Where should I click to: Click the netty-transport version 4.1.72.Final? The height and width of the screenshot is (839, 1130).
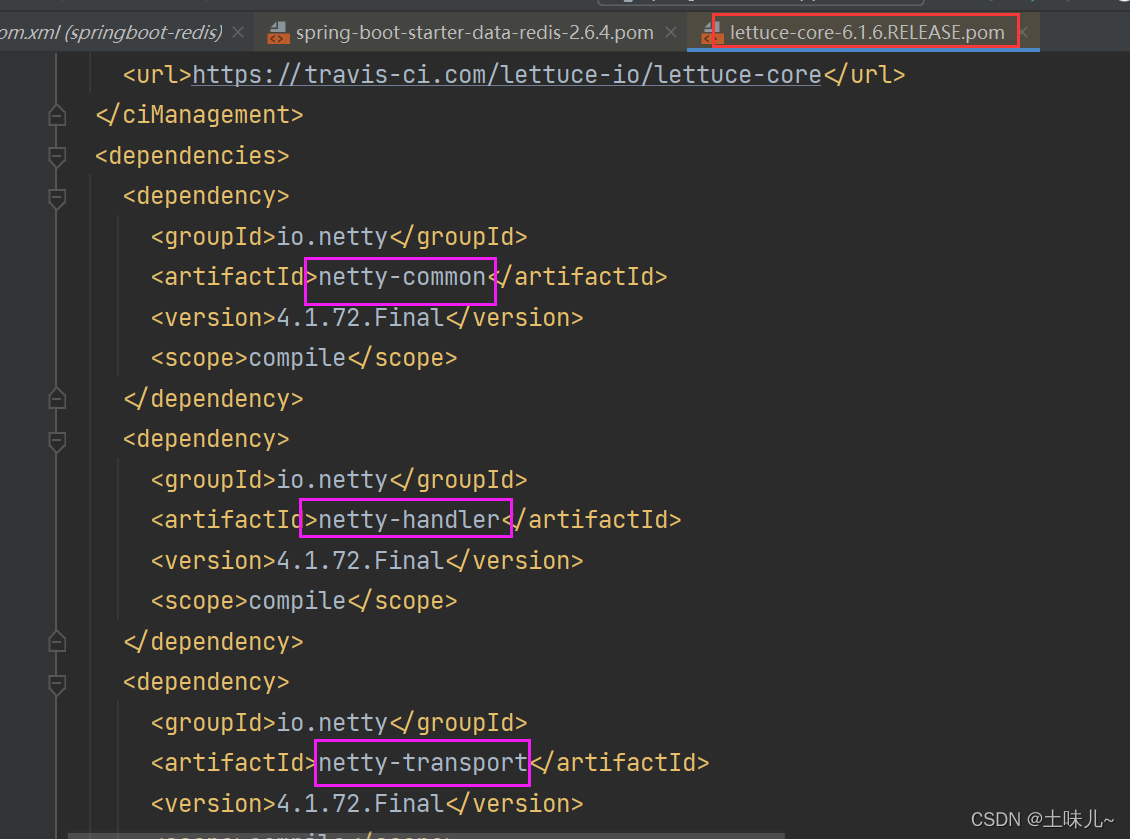tap(360, 804)
